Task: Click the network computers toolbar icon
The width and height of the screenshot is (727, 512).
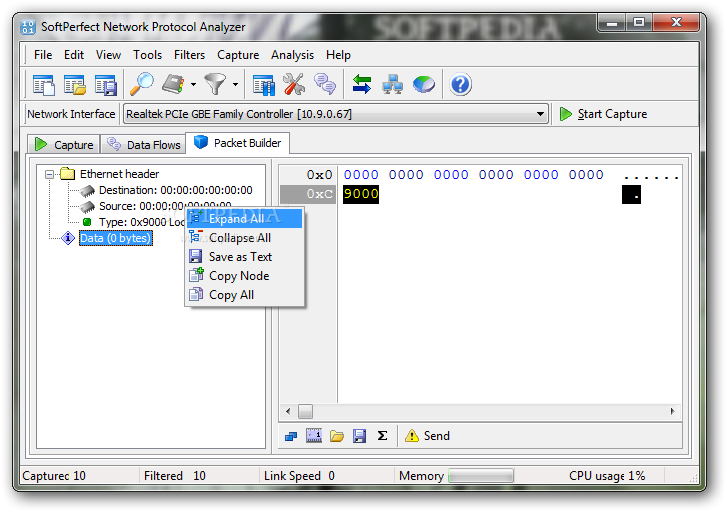Action: [392, 85]
